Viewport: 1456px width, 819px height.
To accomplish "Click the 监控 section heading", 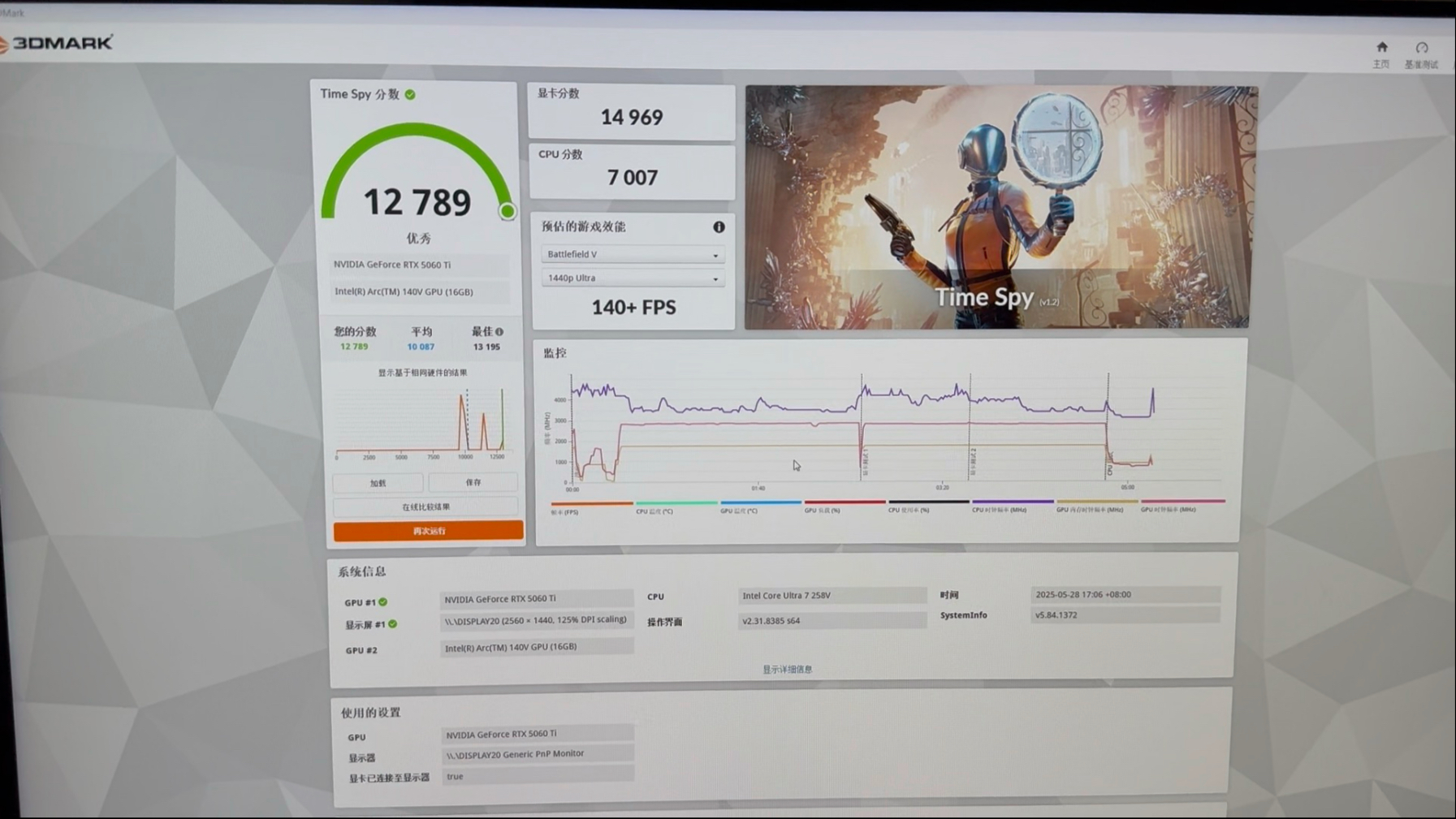I will pyautogui.click(x=555, y=353).
